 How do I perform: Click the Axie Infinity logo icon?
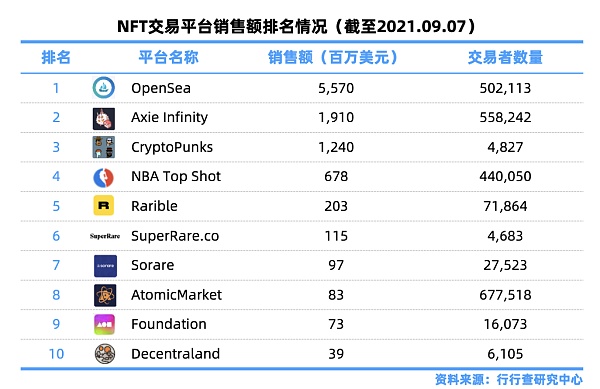click(x=104, y=119)
